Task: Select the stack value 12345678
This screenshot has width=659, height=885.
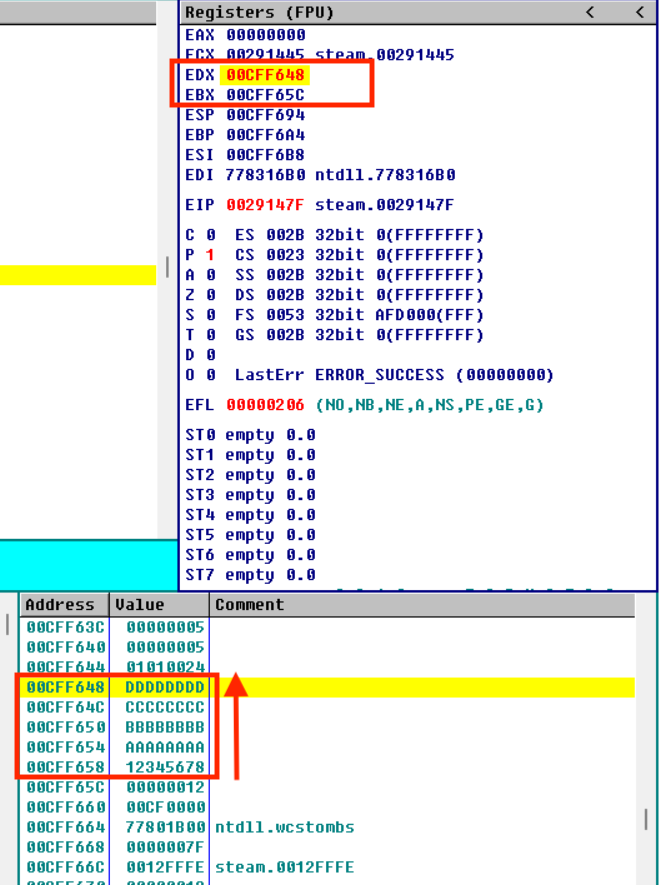Action: (165, 767)
